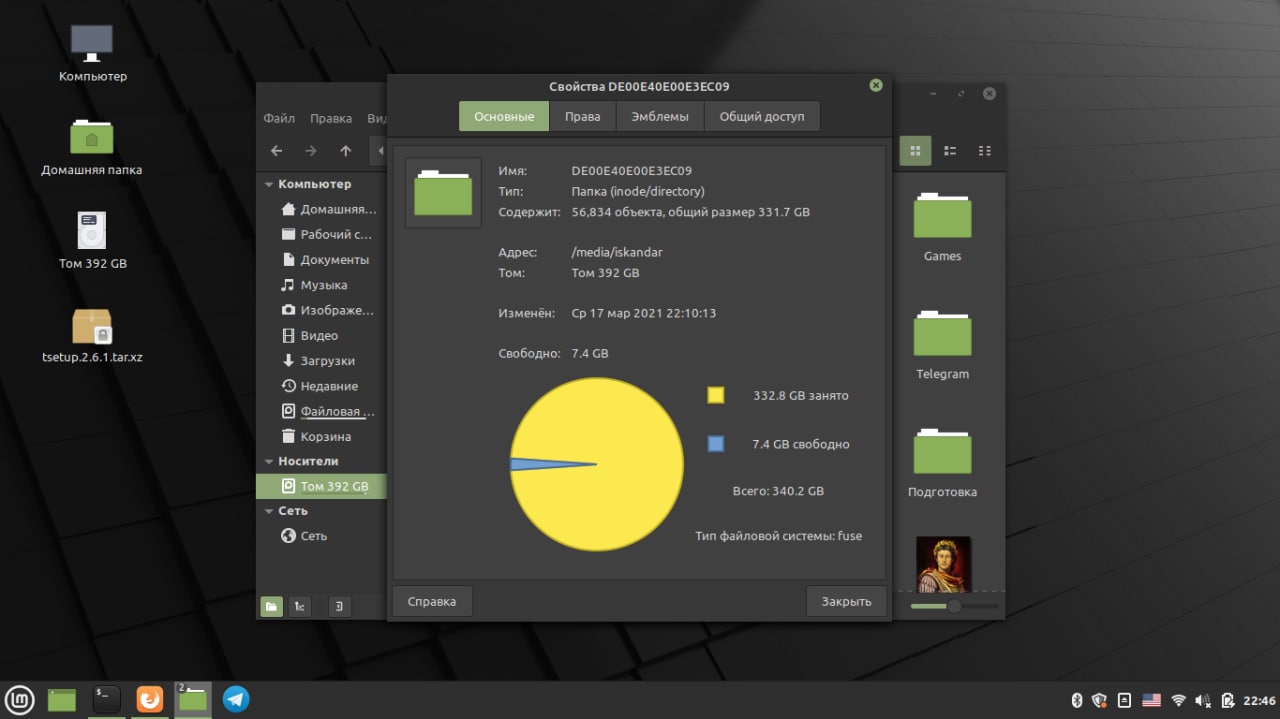The image size is (1280, 719).
Task: Switch to the Общий доступ tab
Action: [x=762, y=116]
